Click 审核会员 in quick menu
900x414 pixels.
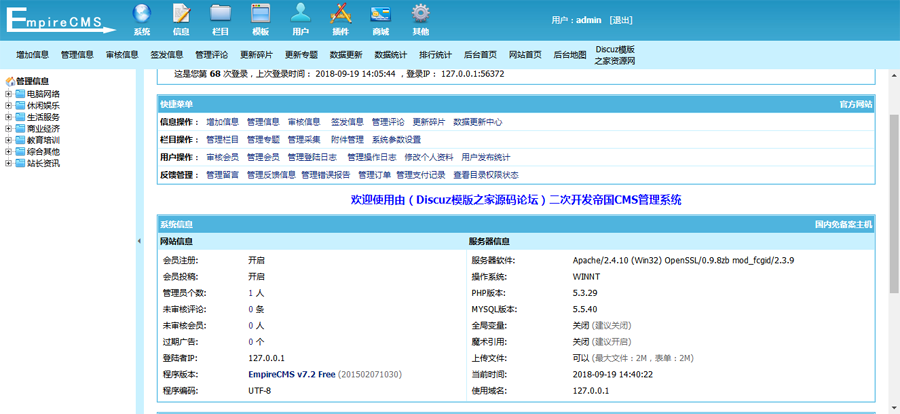coord(222,157)
